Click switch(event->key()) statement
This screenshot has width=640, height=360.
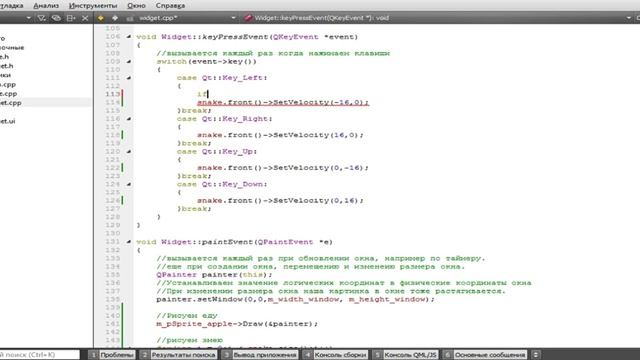[x=207, y=62]
